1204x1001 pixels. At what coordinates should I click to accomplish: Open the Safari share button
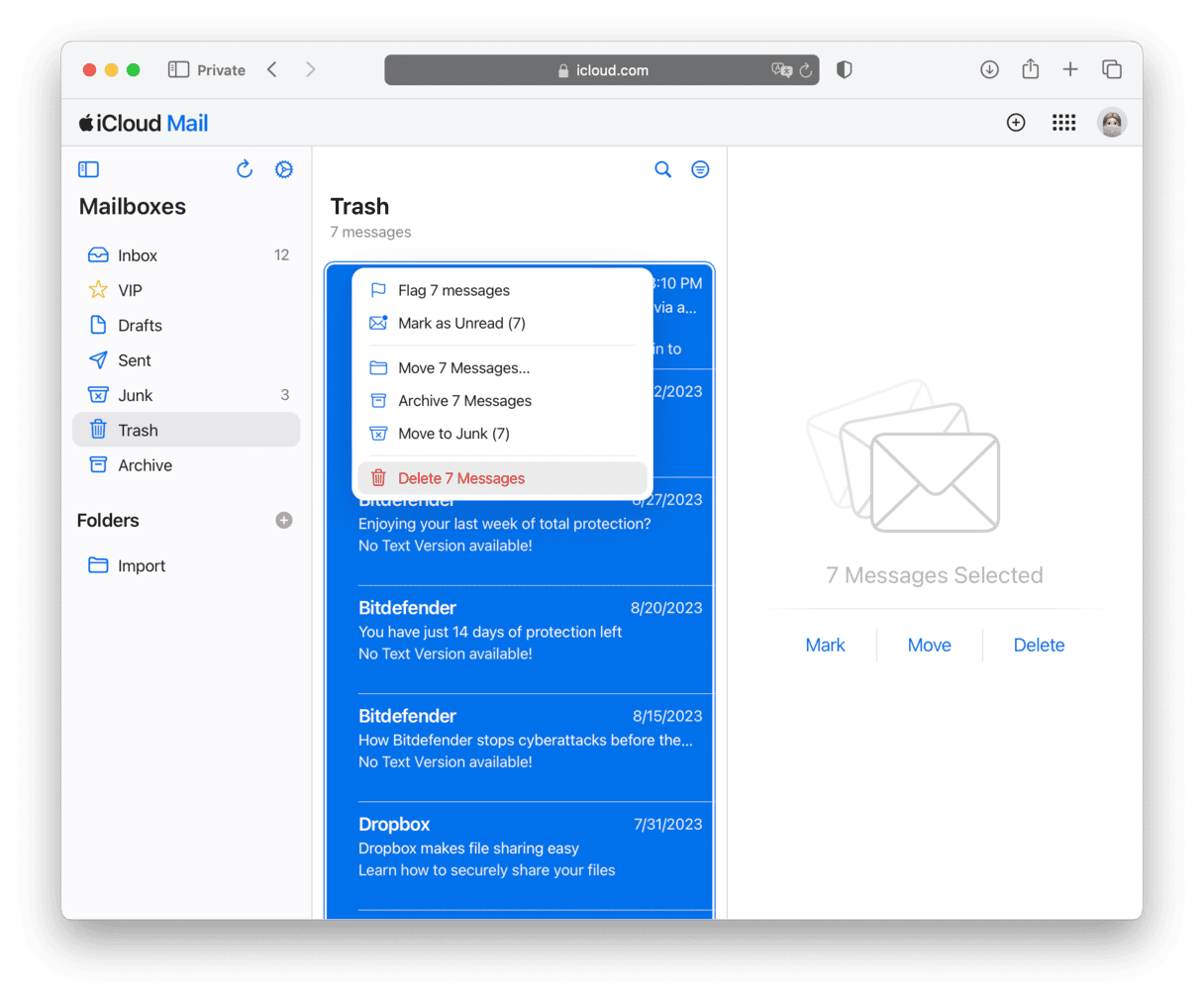coord(1031,68)
